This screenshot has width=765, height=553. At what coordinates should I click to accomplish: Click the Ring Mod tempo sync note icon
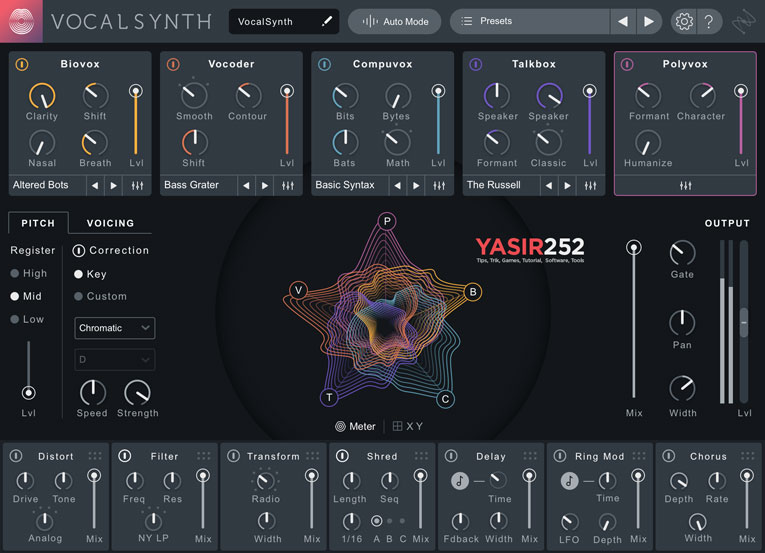(569, 481)
